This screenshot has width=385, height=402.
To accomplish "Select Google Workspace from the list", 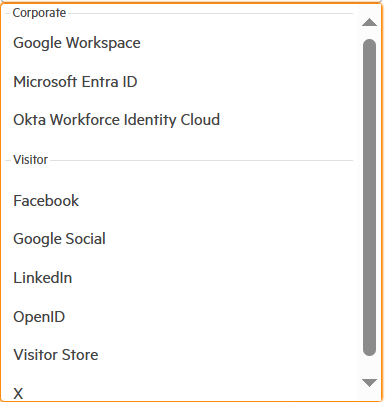I will (x=77, y=43).
